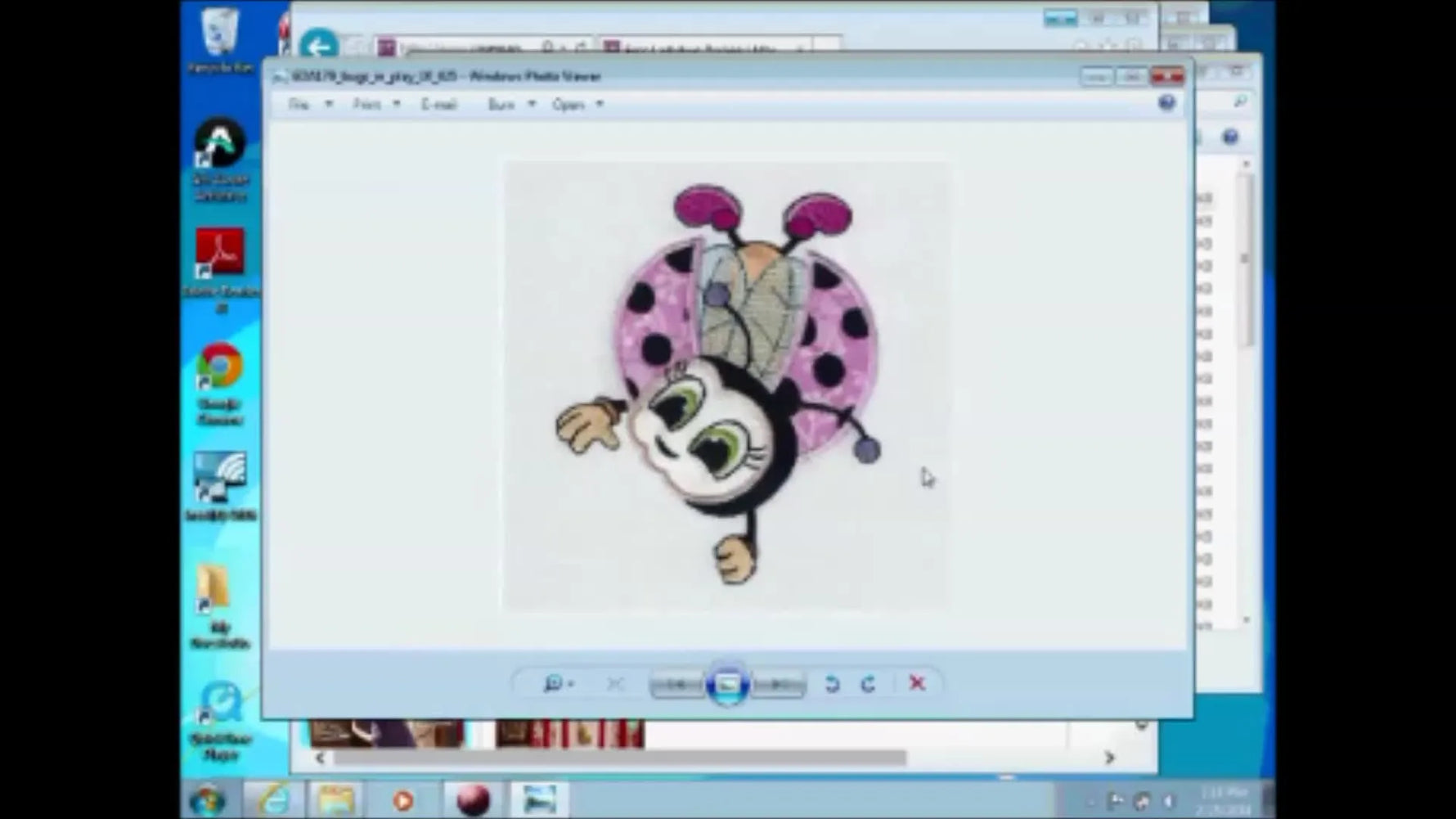The width and height of the screenshot is (1456, 819).
Task: Select the magnifier zoom tool
Action: [x=555, y=684]
